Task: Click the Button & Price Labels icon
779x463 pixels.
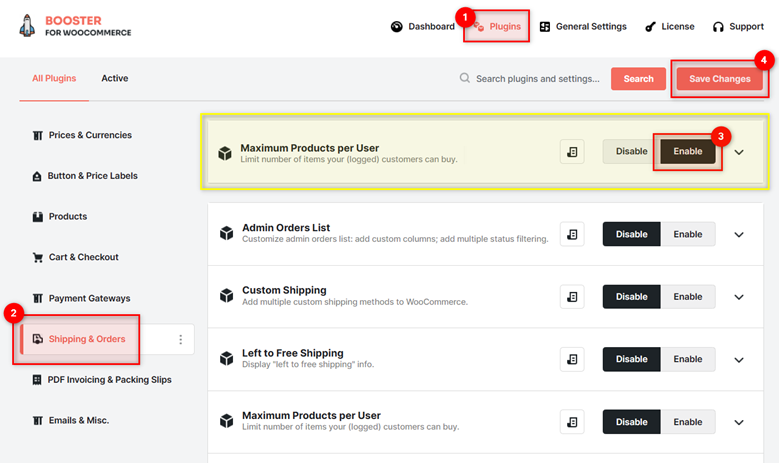Action: pyautogui.click(x=37, y=176)
